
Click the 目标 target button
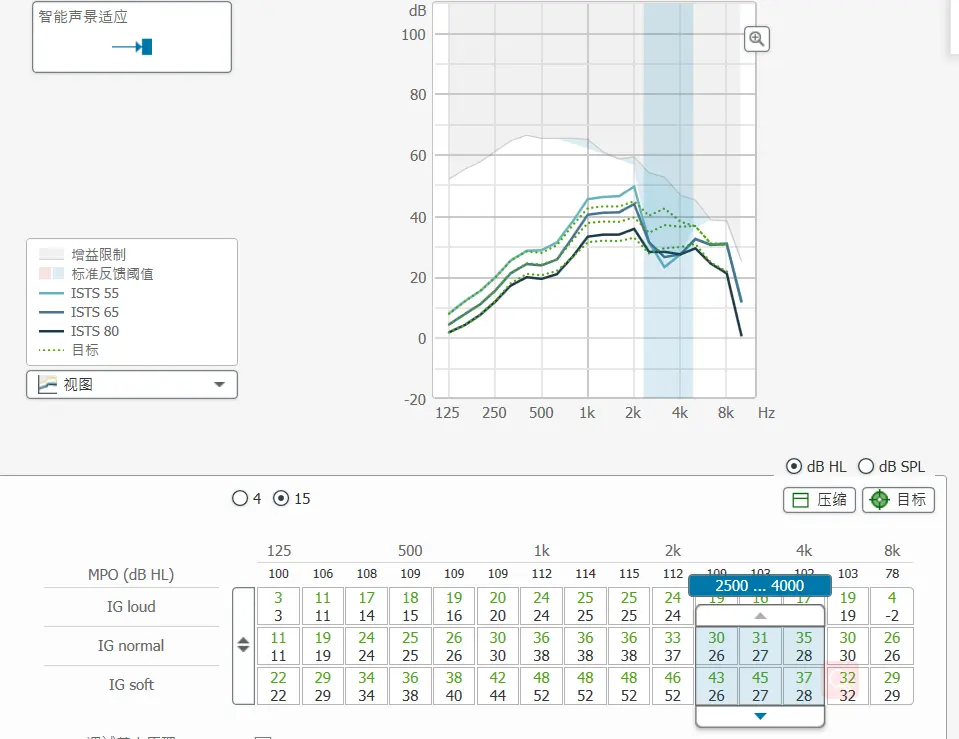898,500
